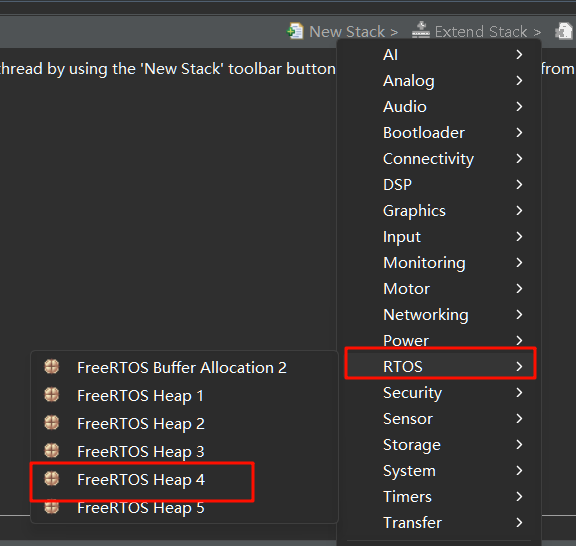This screenshot has width=576, height=546.
Task: Open the Sensor category
Action: tap(439, 419)
